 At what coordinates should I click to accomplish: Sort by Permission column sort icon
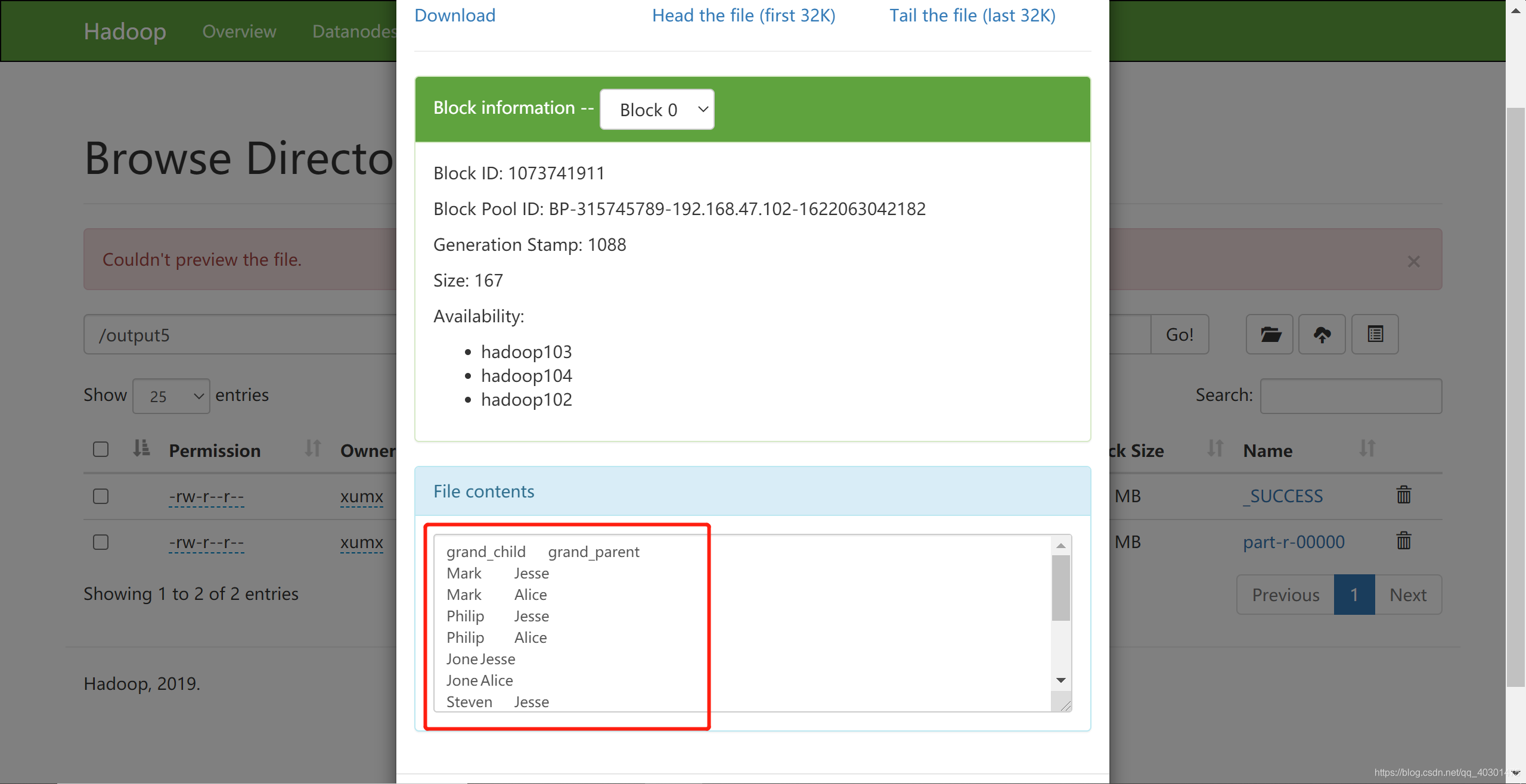(x=313, y=449)
